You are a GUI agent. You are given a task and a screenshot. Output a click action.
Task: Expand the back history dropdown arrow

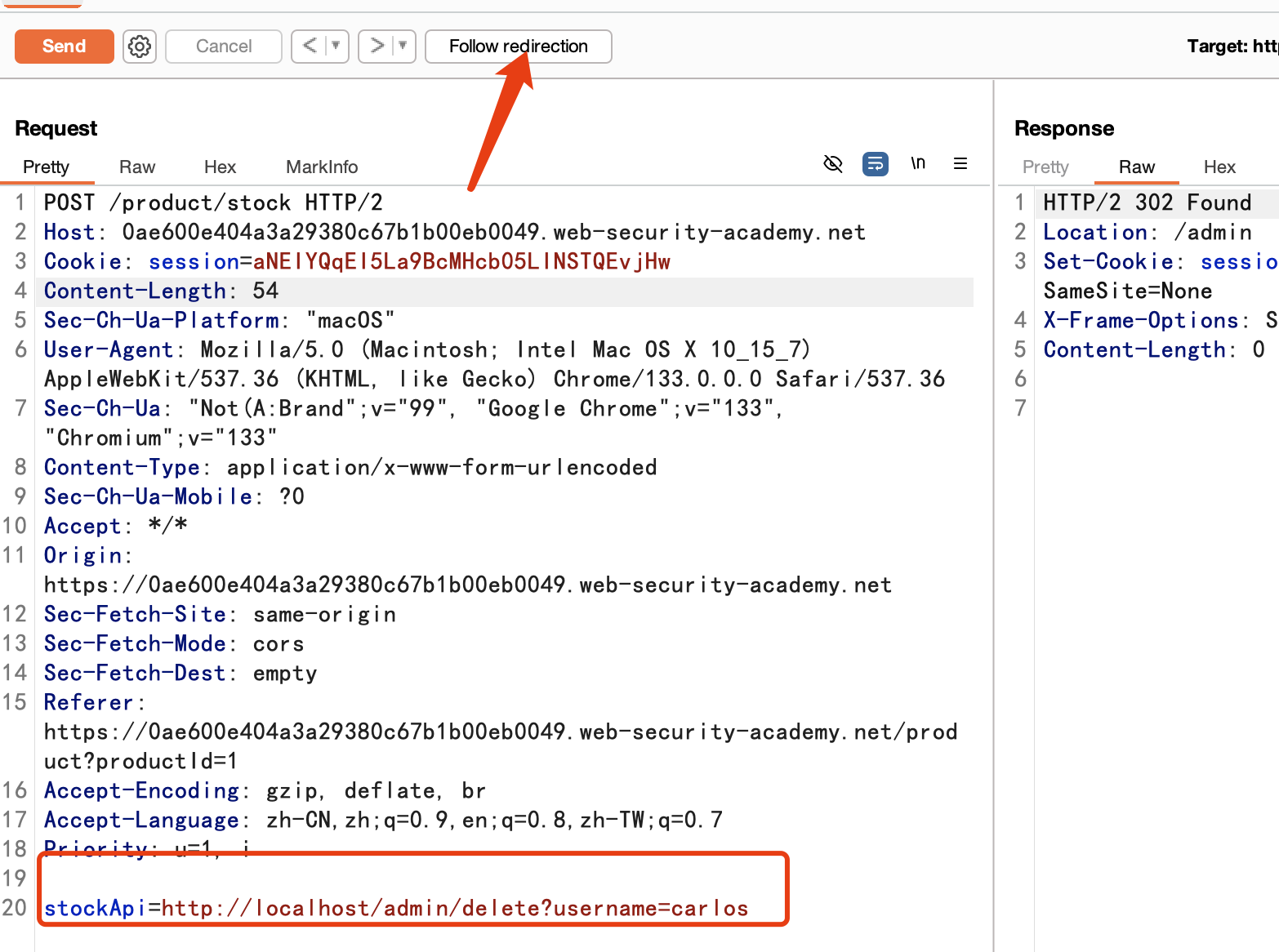(336, 46)
